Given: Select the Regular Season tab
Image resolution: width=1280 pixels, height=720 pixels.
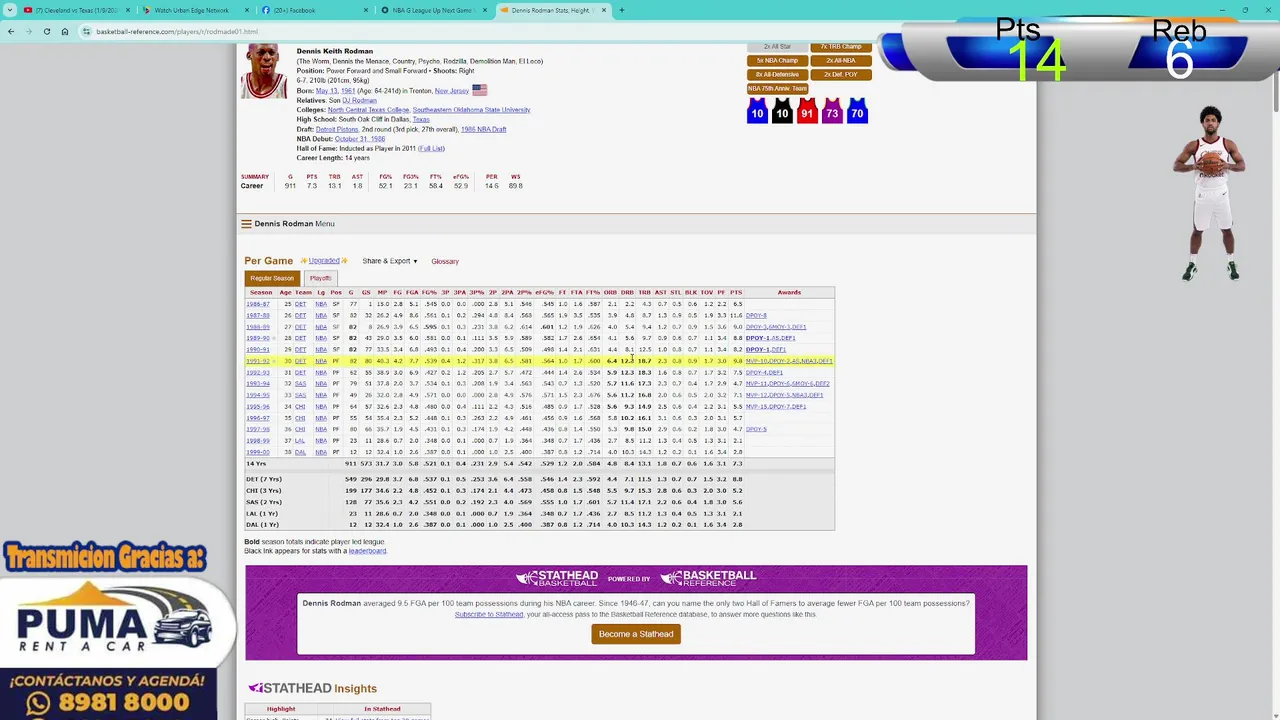Looking at the screenshot, I should 272,278.
